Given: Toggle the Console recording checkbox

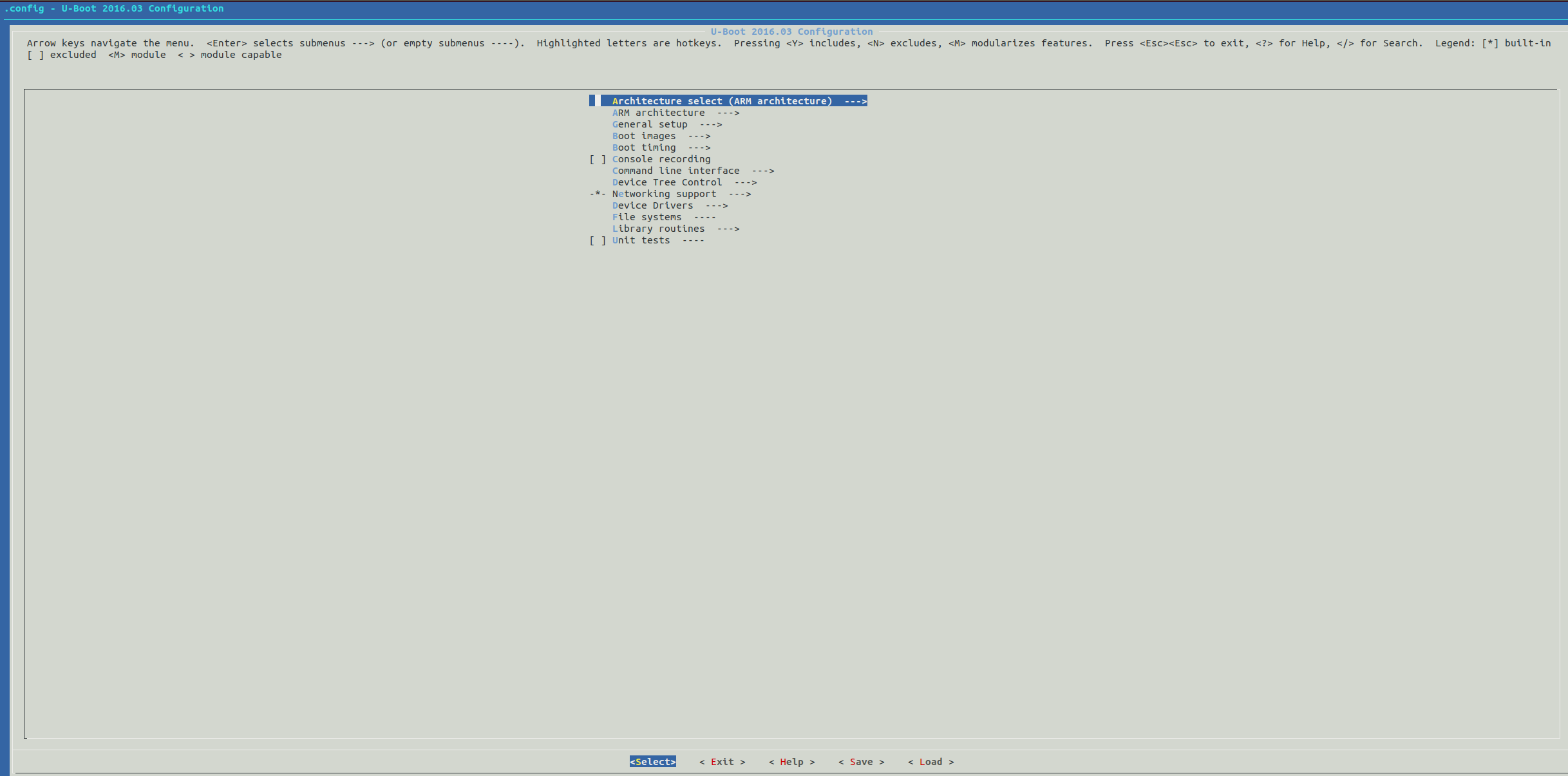Looking at the screenshot, I should pos(598,159).
